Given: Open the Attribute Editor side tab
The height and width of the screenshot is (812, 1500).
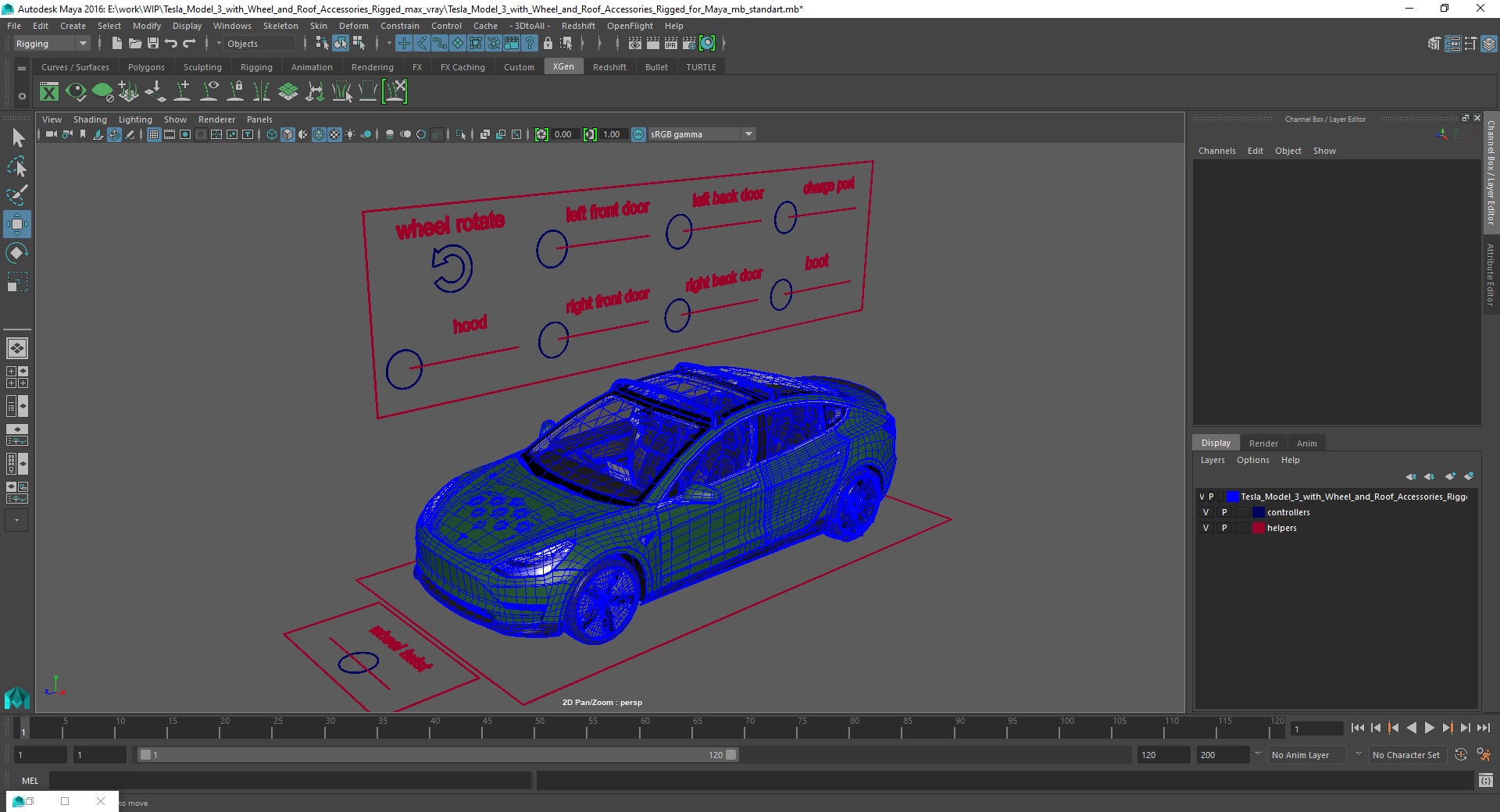Looking at the screenshot, I should coord(1491,274).
